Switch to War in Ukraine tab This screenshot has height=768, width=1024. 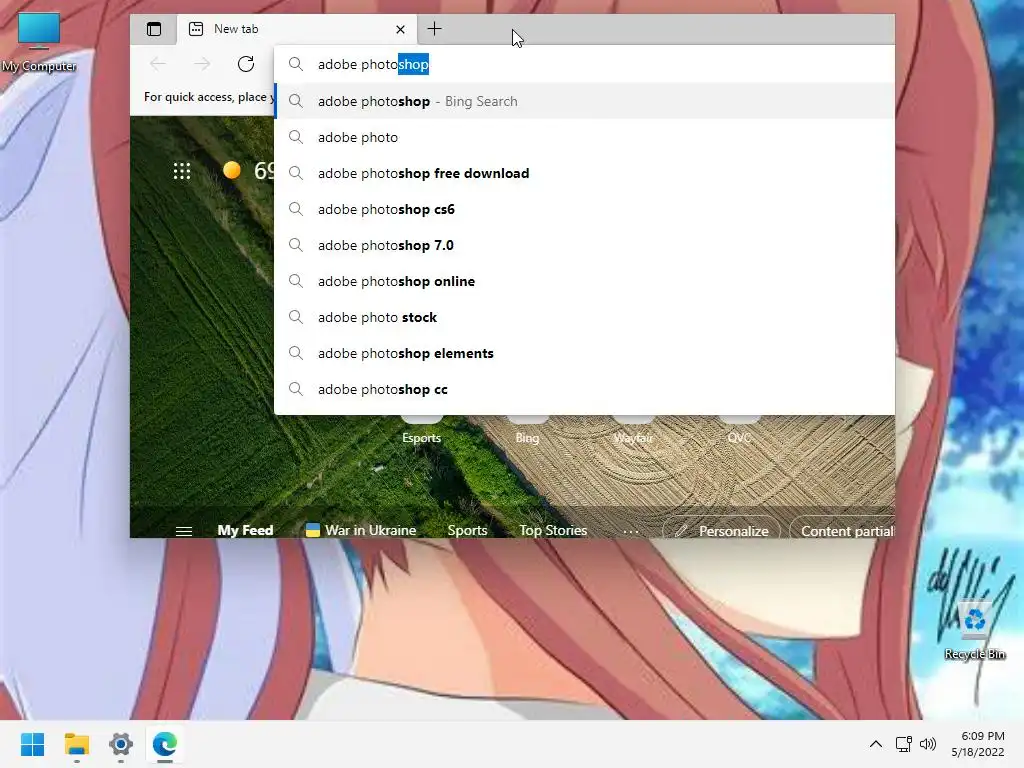point(360,530)
